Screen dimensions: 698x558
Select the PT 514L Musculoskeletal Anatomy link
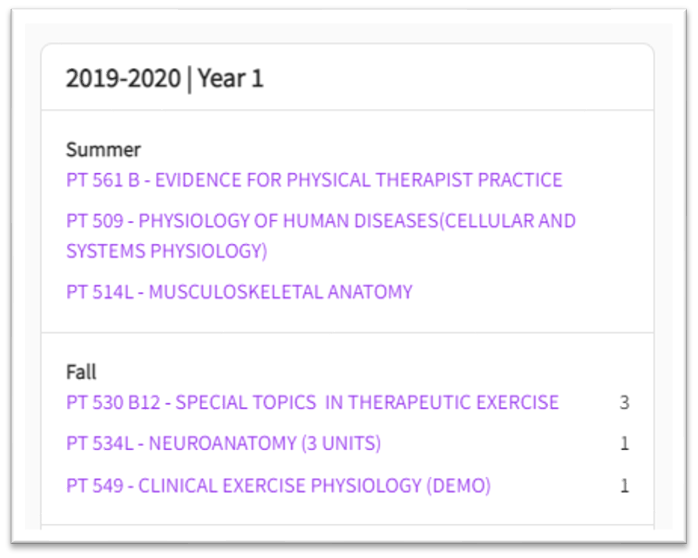239,292
